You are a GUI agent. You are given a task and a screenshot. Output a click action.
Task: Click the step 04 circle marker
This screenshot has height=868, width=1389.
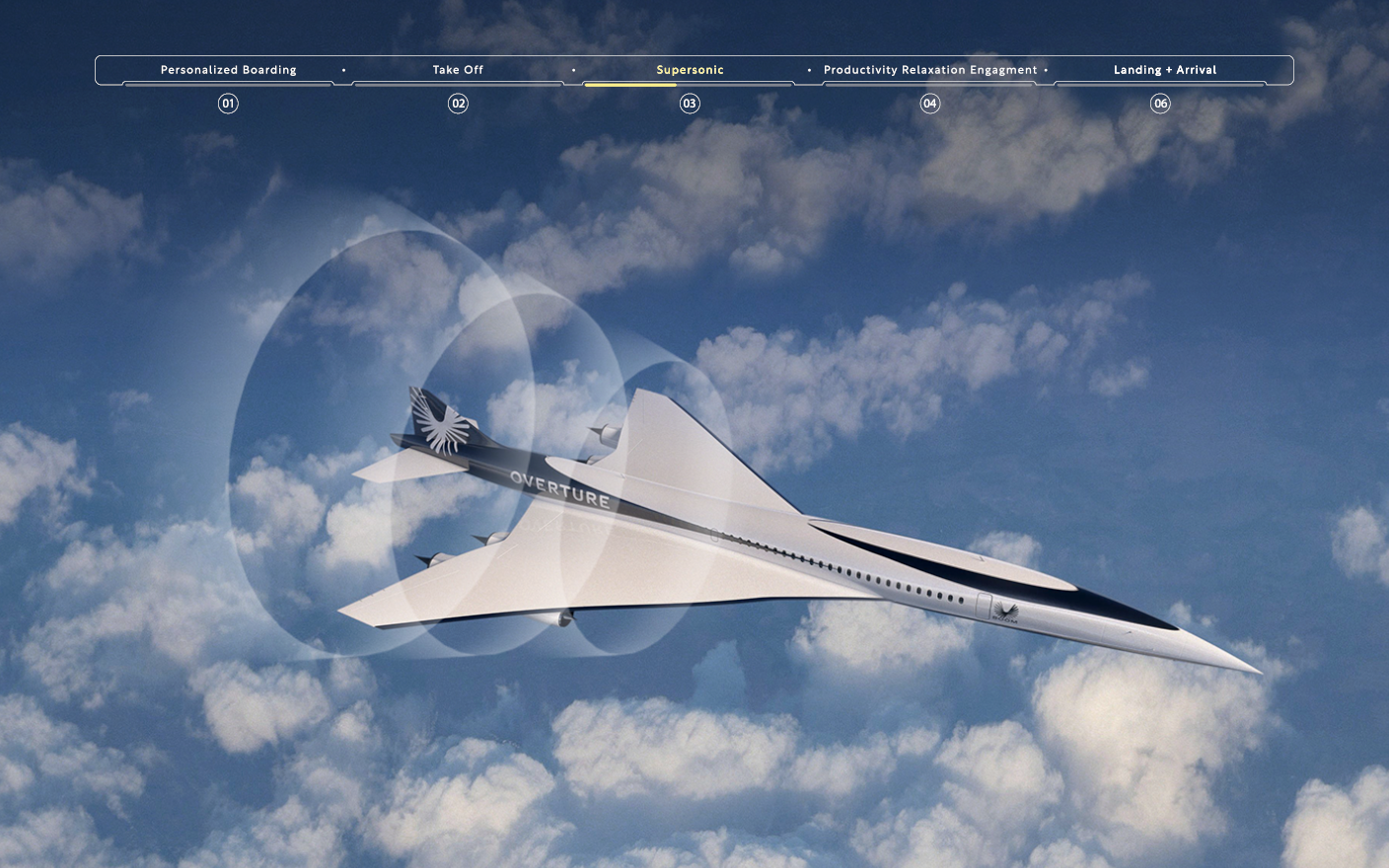929,104
